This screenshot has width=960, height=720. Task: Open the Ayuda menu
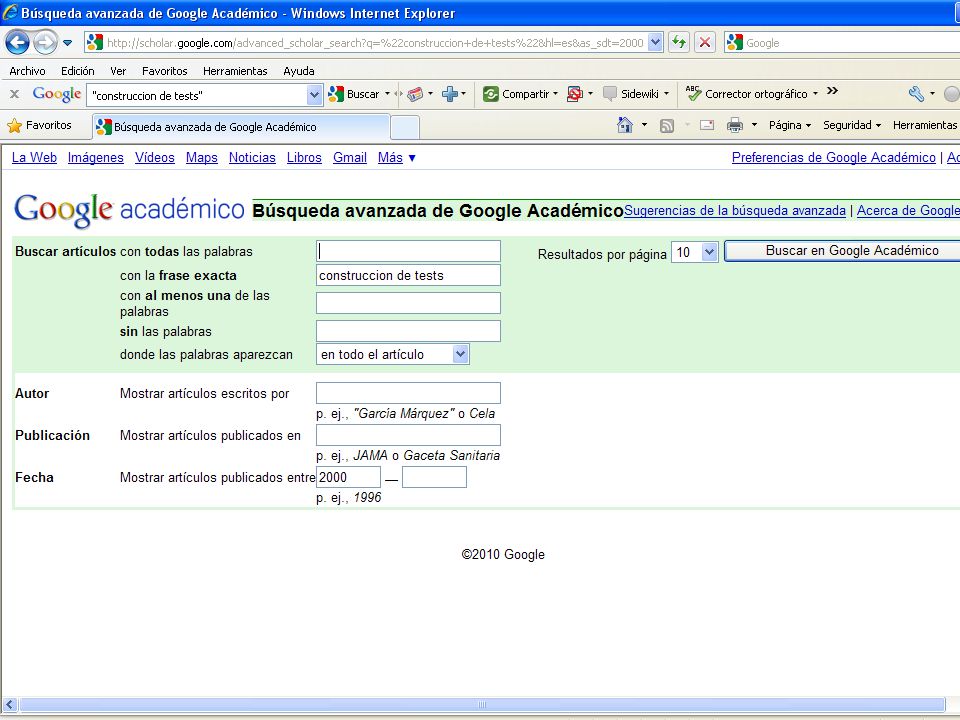click(299, 71)
